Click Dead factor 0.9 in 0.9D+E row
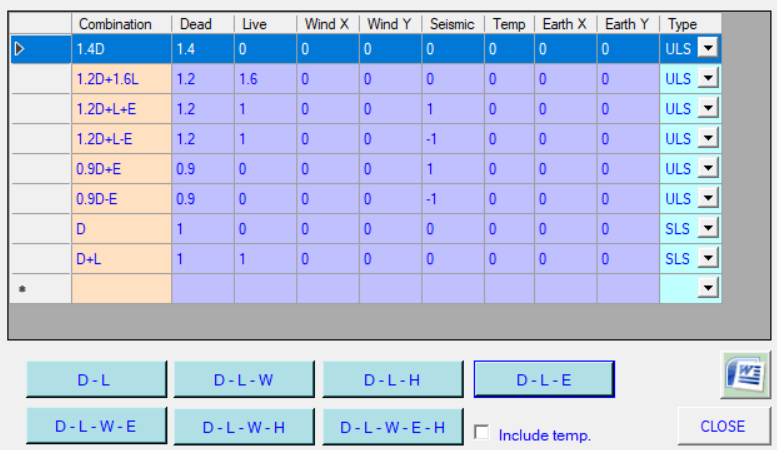 [203, 169]
